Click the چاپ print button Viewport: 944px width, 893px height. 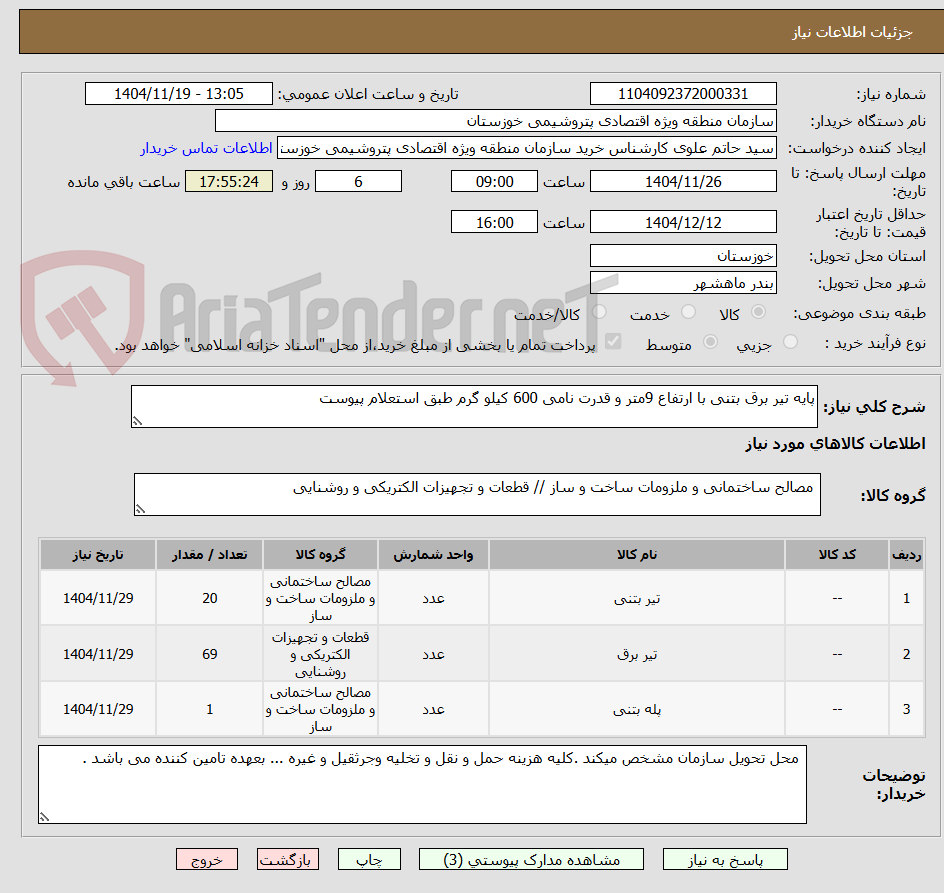coord(369,859)
